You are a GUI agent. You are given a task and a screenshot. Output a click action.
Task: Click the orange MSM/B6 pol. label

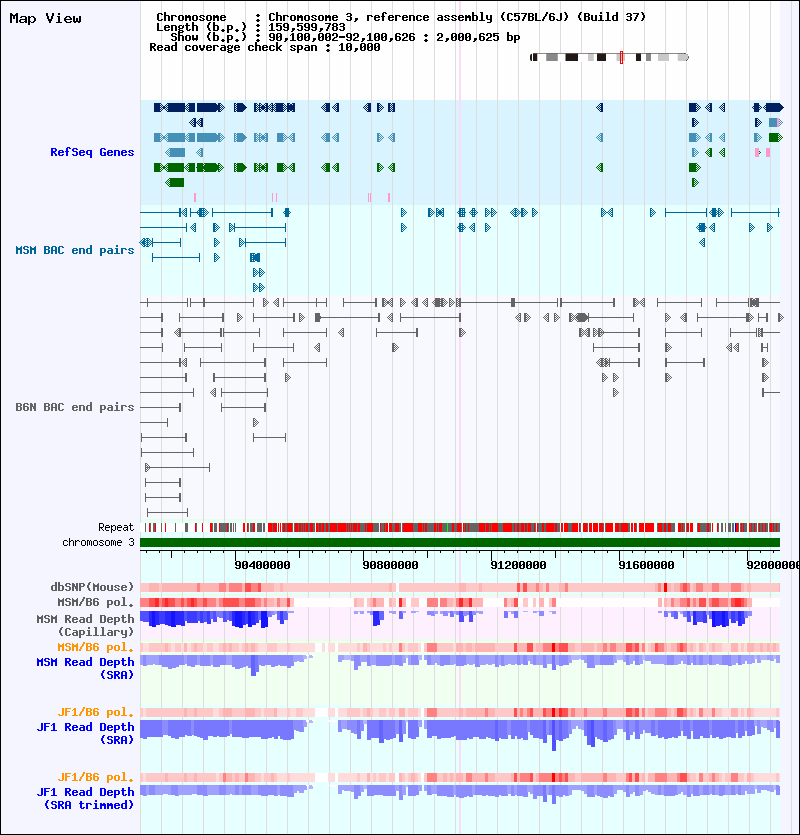[x=96, y=648]
